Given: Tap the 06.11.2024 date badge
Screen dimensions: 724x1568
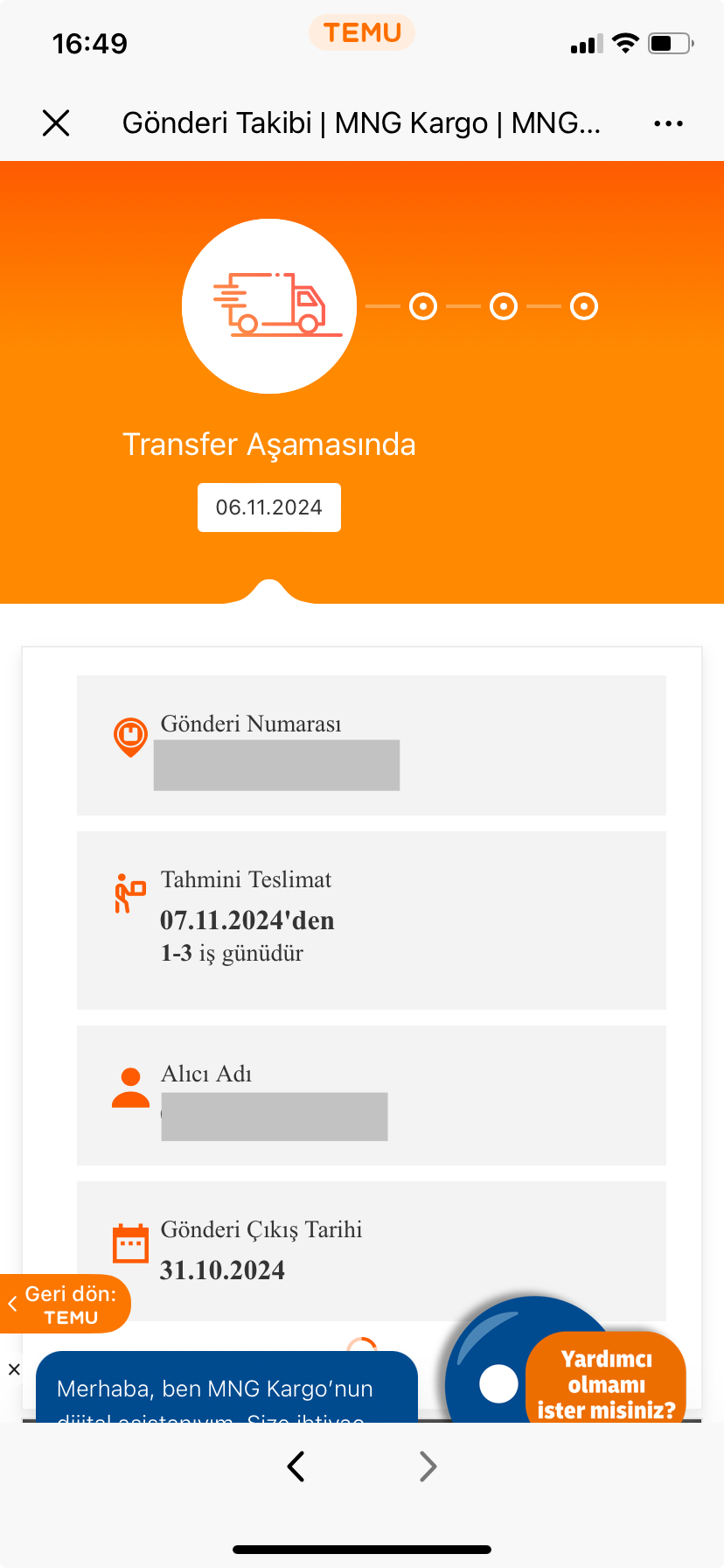Looking at the screenshot, I should pos(269,507).
